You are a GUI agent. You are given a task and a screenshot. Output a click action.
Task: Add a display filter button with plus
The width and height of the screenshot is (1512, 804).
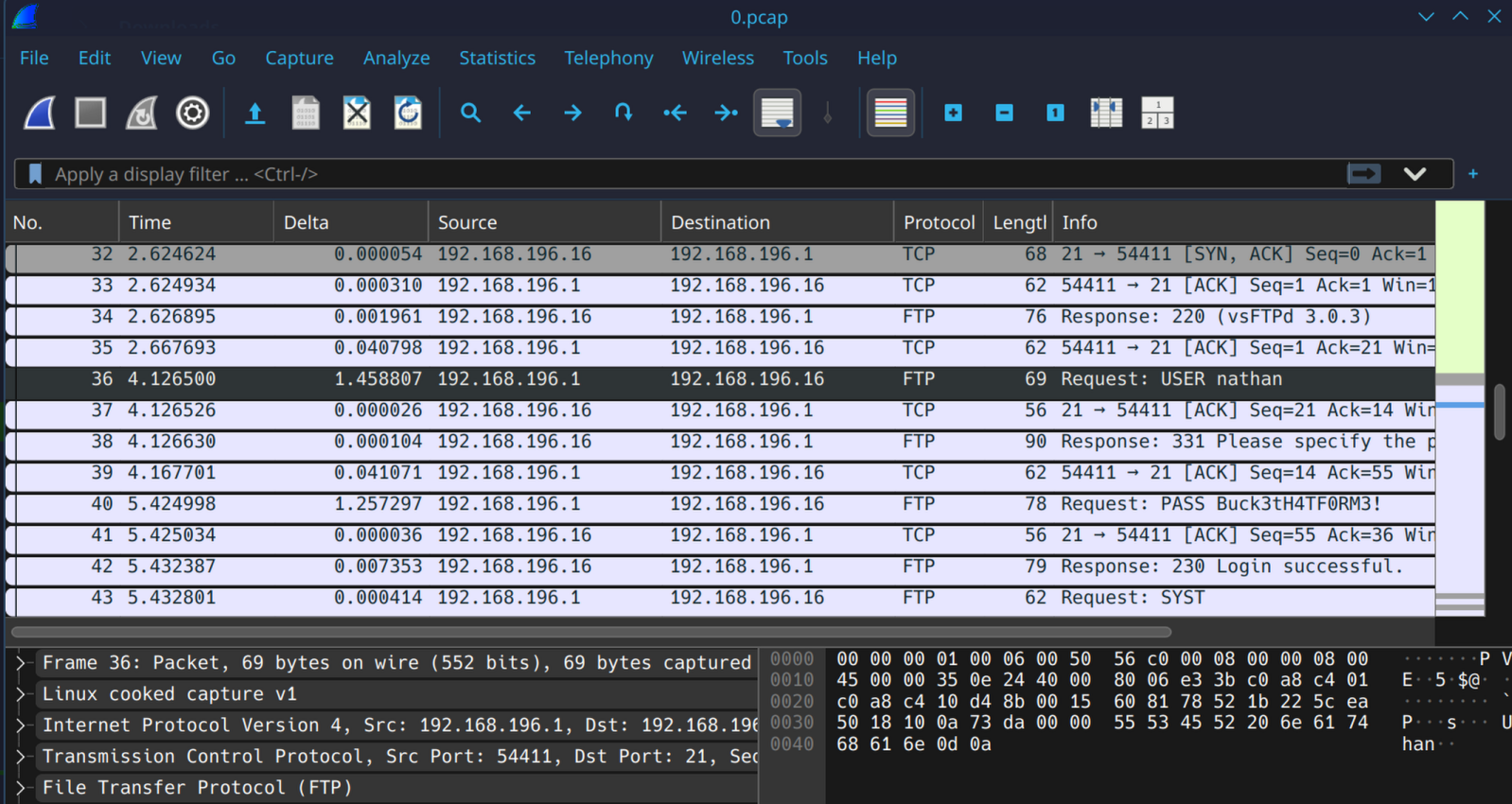point(1473,174)
